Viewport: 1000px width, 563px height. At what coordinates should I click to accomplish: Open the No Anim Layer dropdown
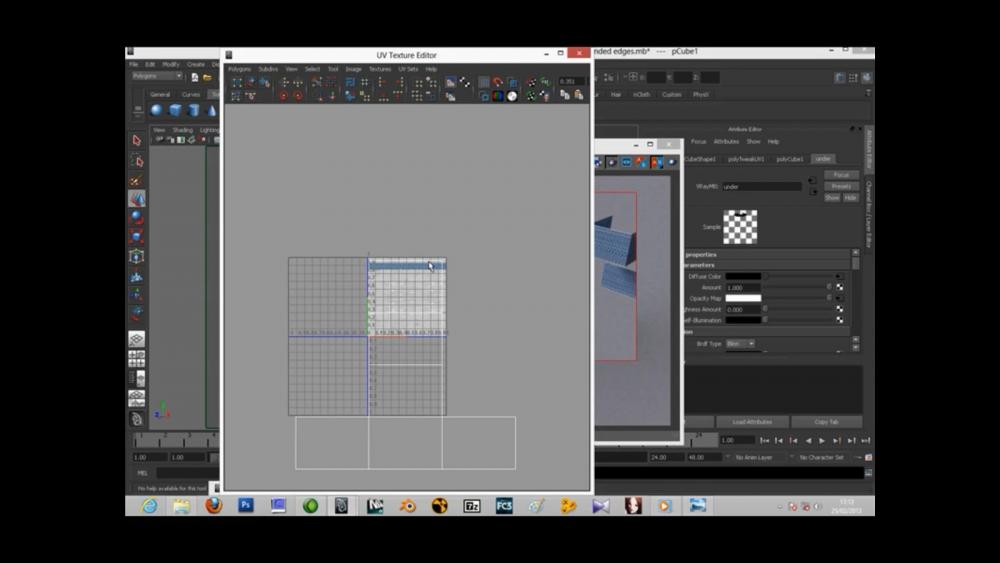click(755, 457)
